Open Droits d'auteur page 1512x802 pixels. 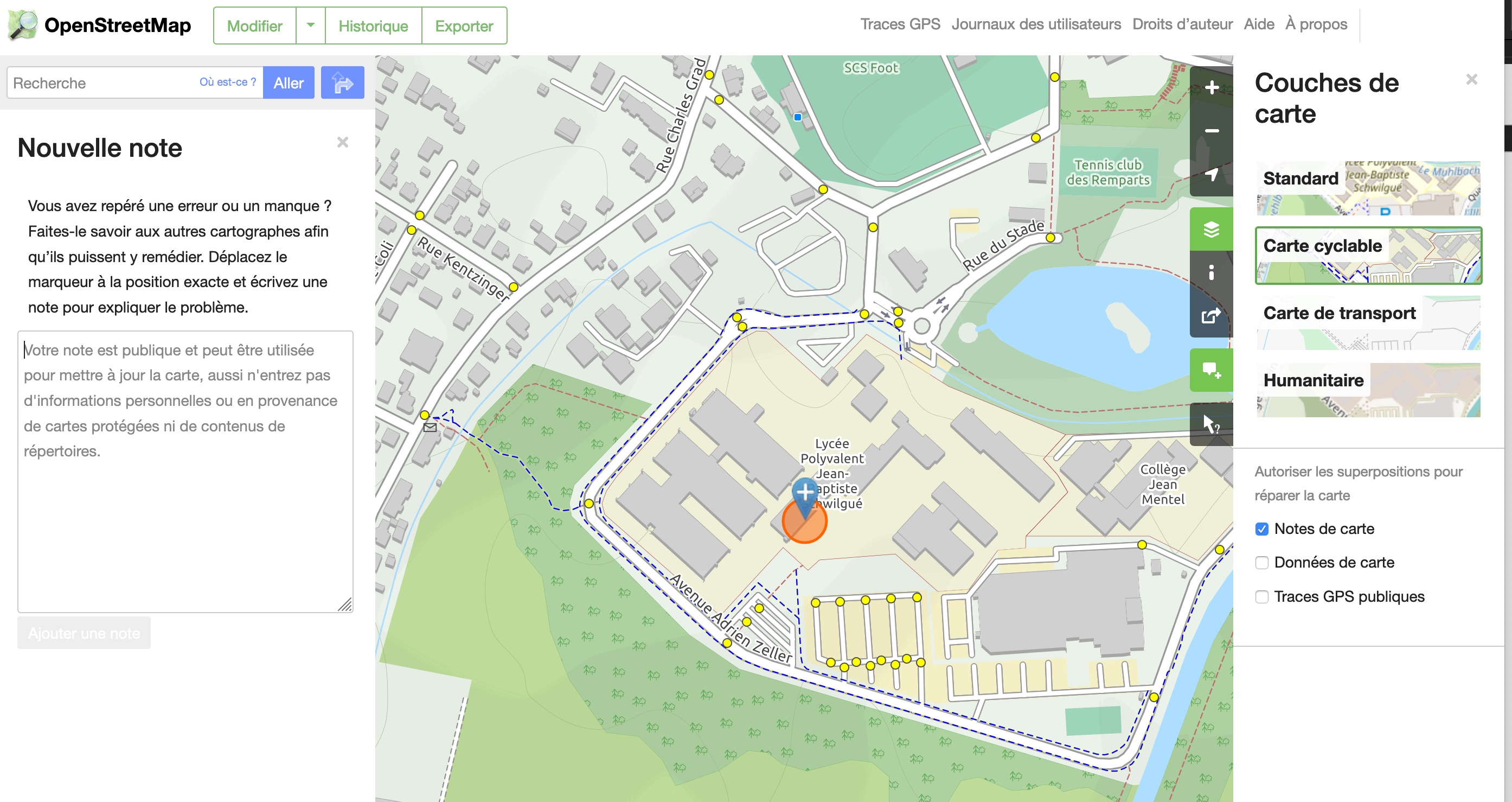tap(1182, 24)
